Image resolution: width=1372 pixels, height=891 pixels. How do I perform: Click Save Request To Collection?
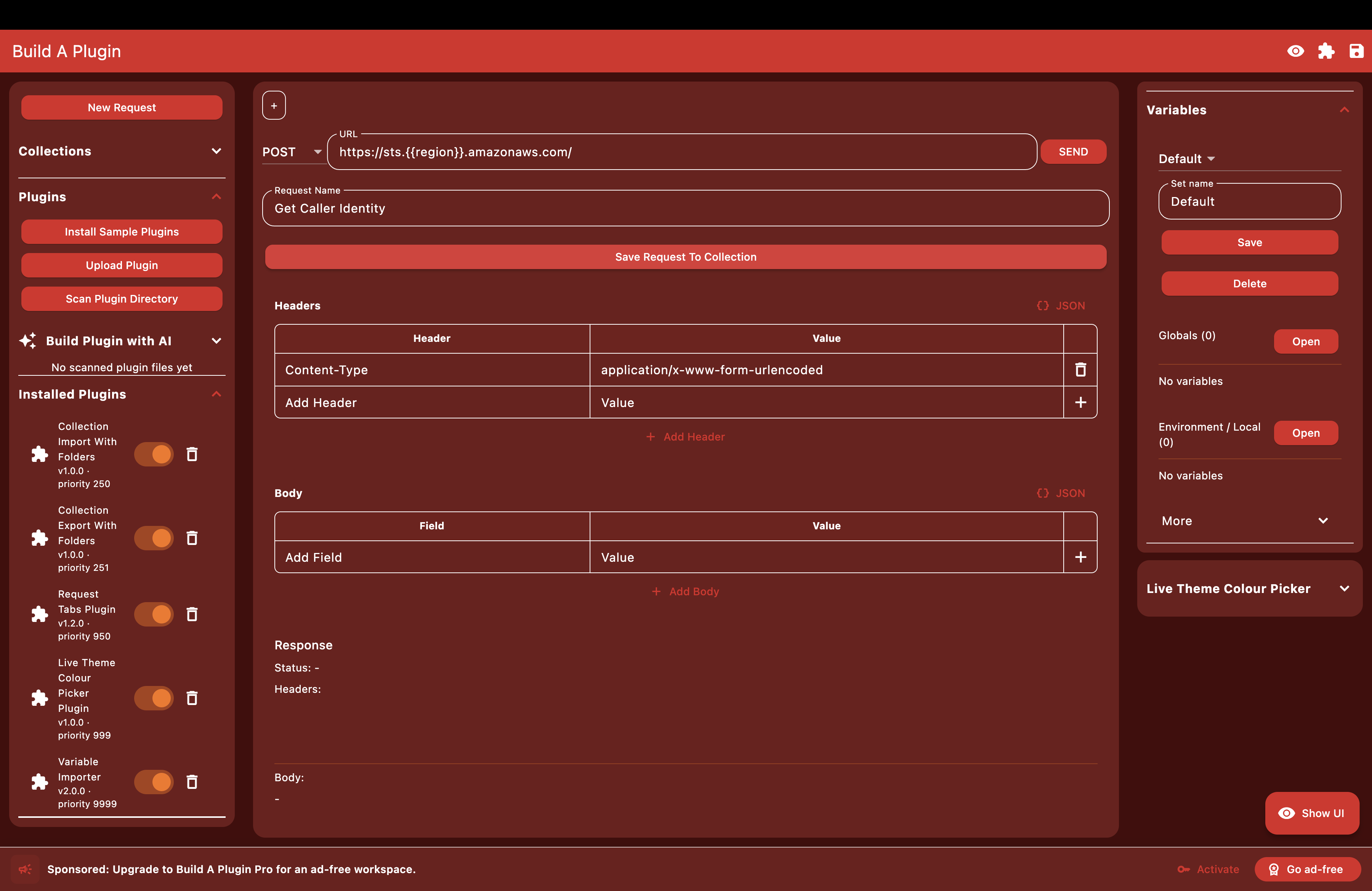(x=685, y=256)
